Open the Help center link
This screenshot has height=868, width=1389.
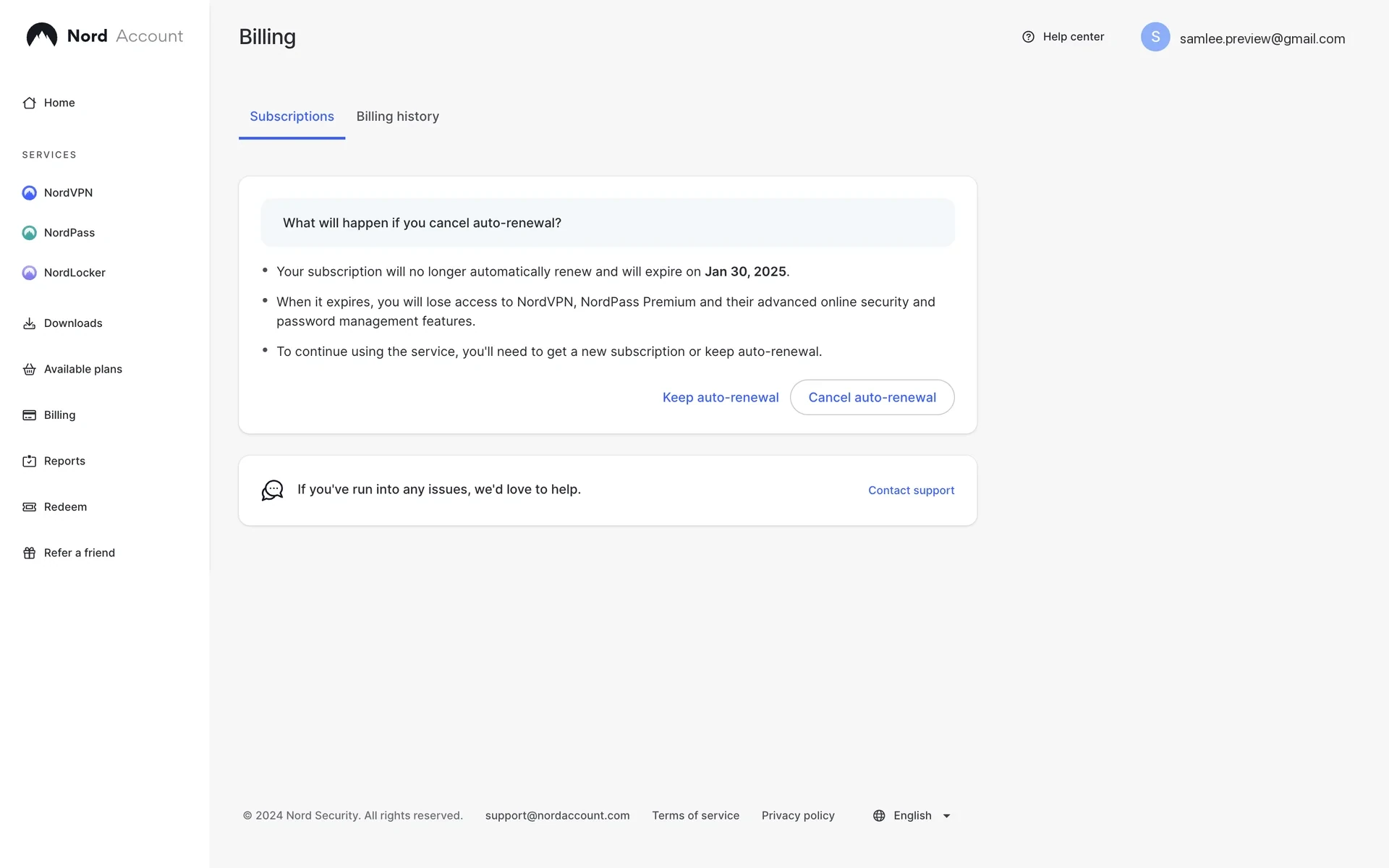click(1063, 37)
